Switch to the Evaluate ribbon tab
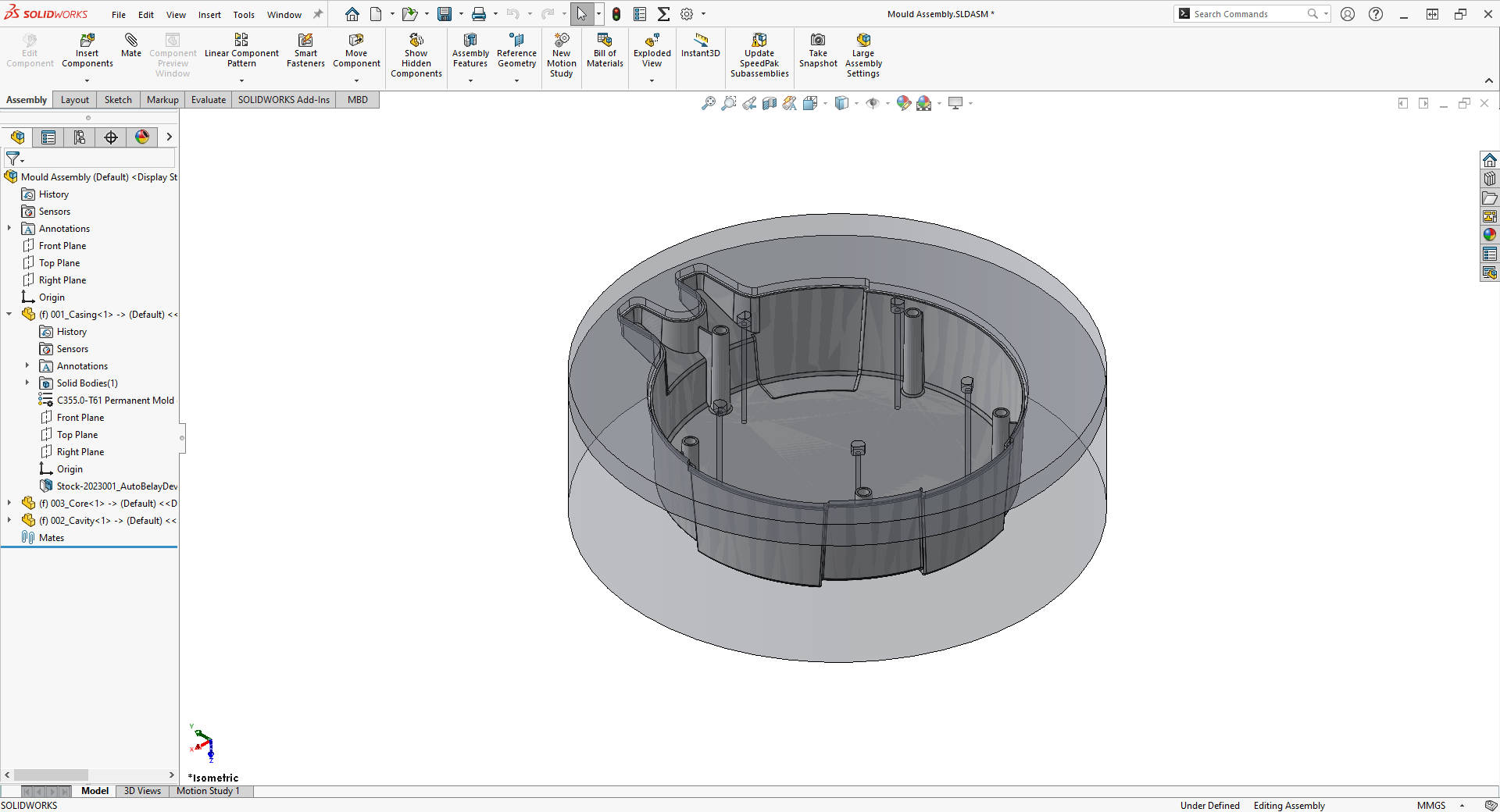Screen dimensions: 1500x812 click(x=208, y=99)
